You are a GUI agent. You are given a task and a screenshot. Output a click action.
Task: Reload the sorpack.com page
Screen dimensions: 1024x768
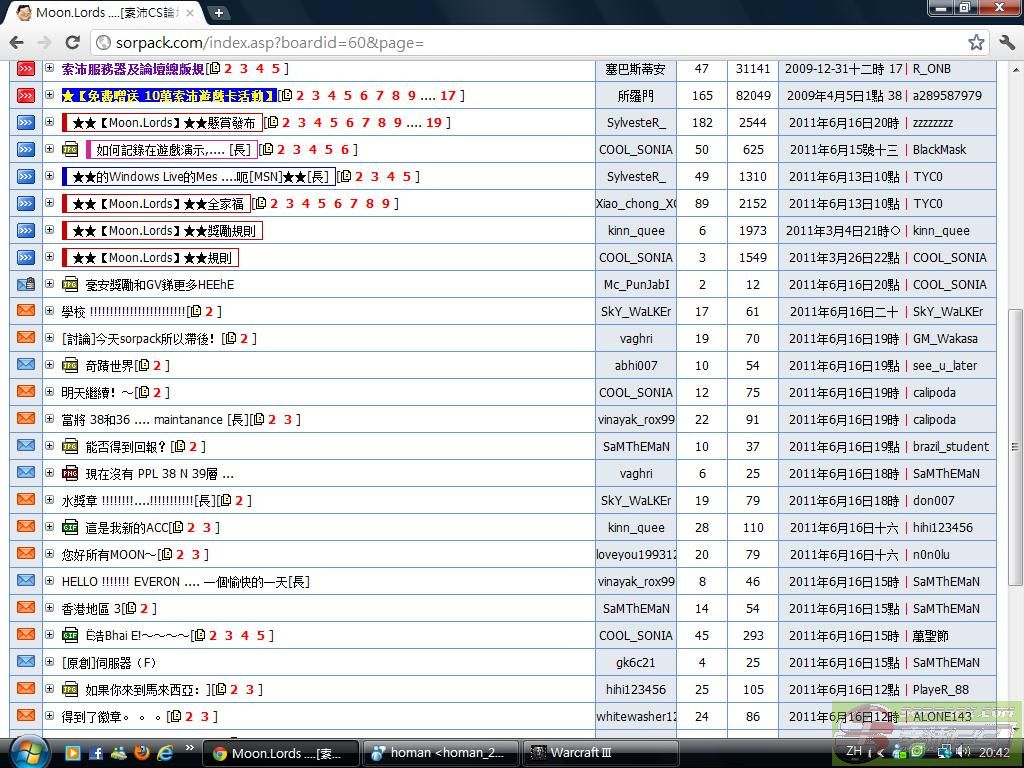coord(72,42)
